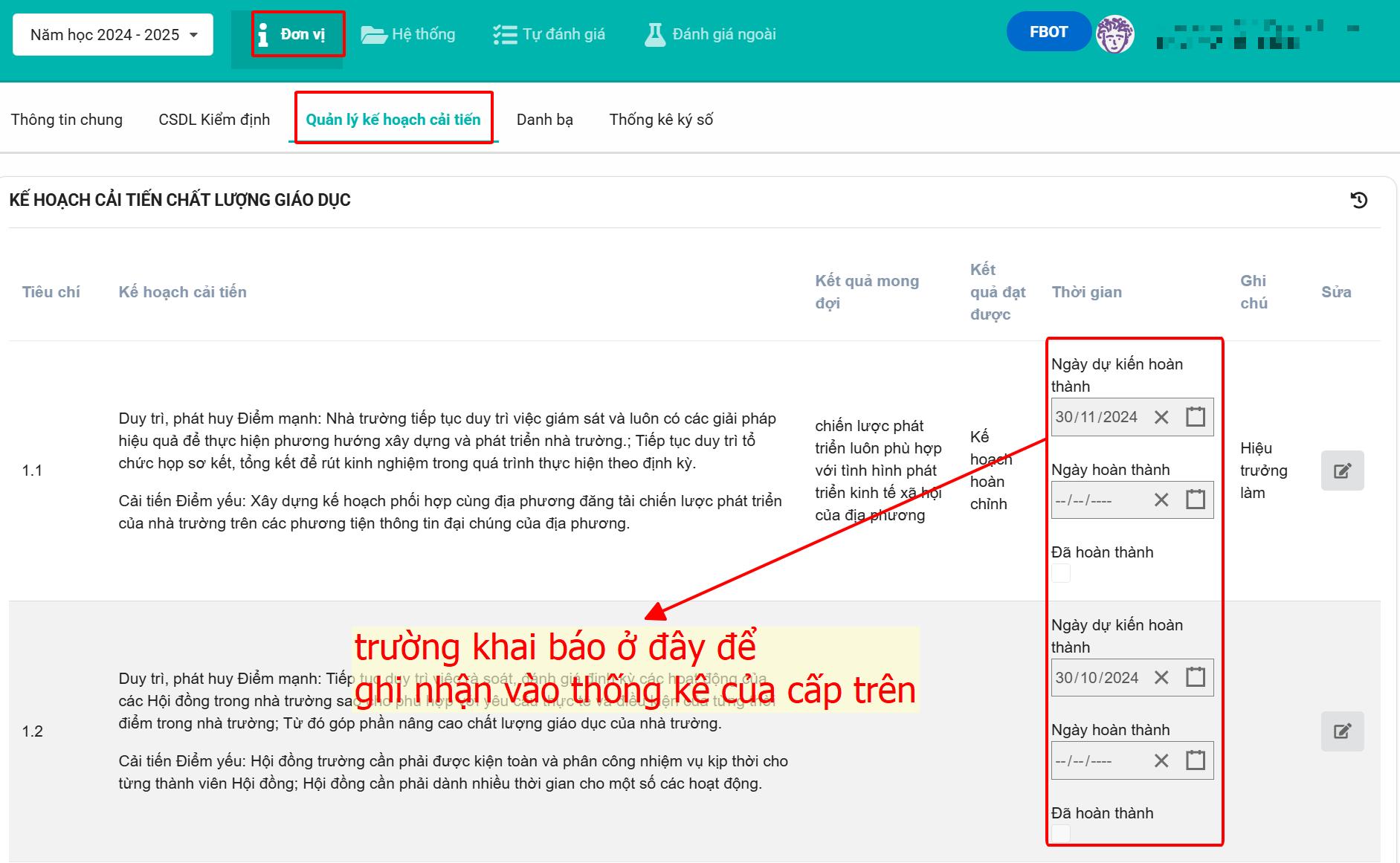Viewport: 1400px width, 863px height.
Task: Open the Hệ thống menu
Action: [x=408, y=34]
